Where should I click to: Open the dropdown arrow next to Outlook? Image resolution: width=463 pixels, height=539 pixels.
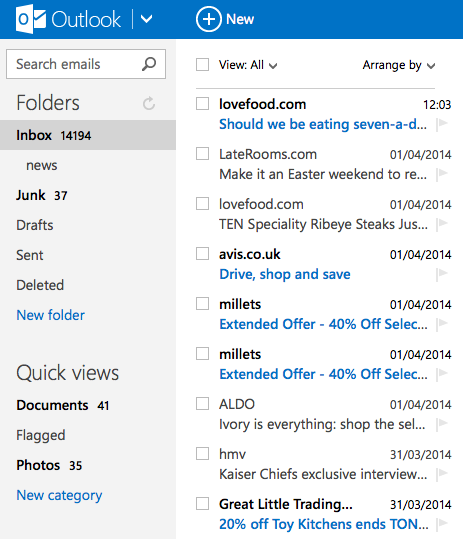coord(146,19)
